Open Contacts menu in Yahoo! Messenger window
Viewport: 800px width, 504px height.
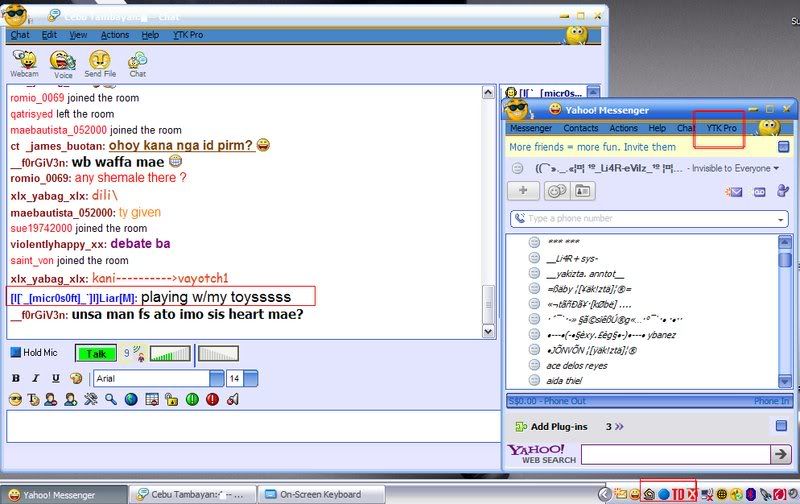point(581,128)
